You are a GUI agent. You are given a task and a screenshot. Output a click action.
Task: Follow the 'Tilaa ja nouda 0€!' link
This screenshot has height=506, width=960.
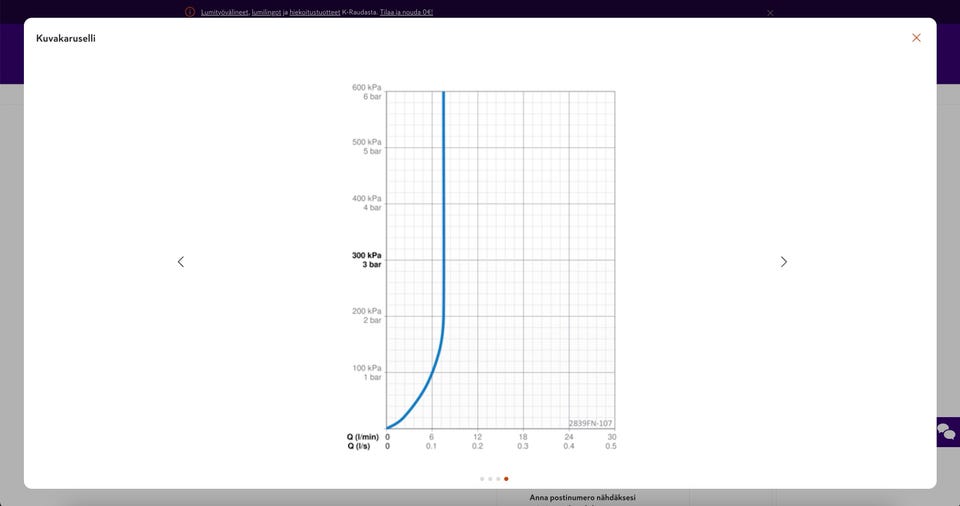406,12
